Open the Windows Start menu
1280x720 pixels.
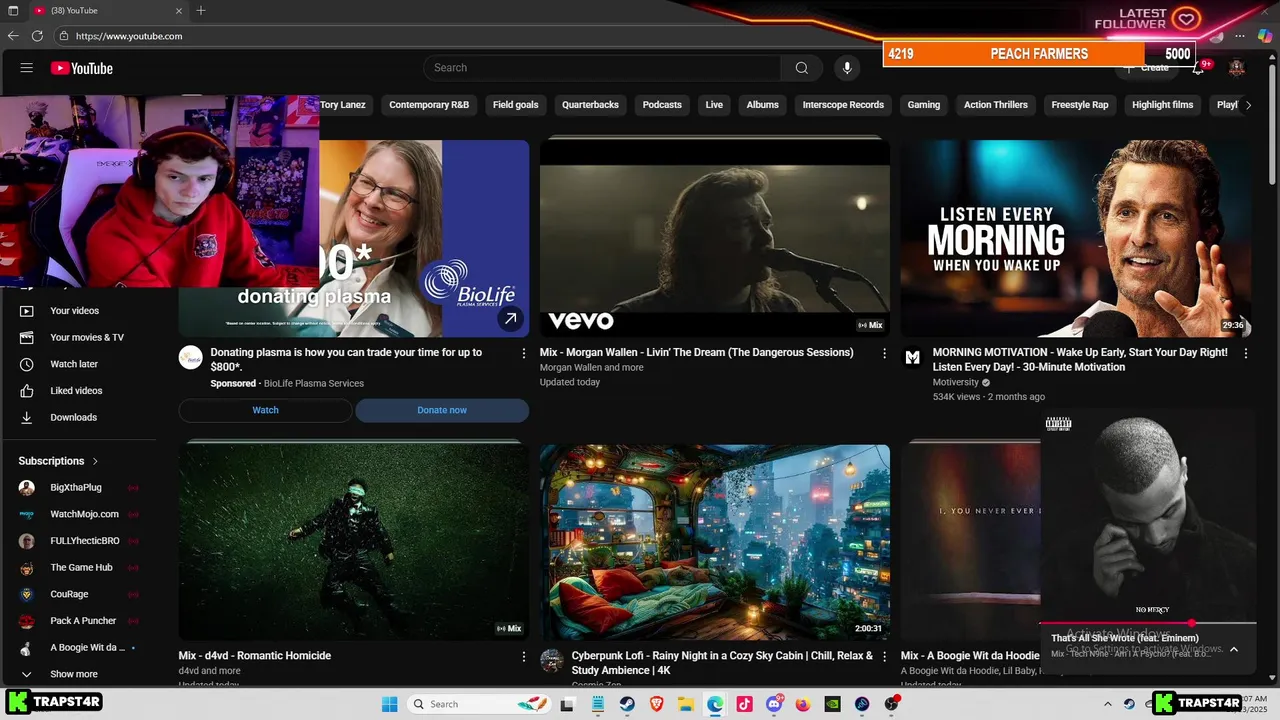pyautogui.click(x=389, y=704)
